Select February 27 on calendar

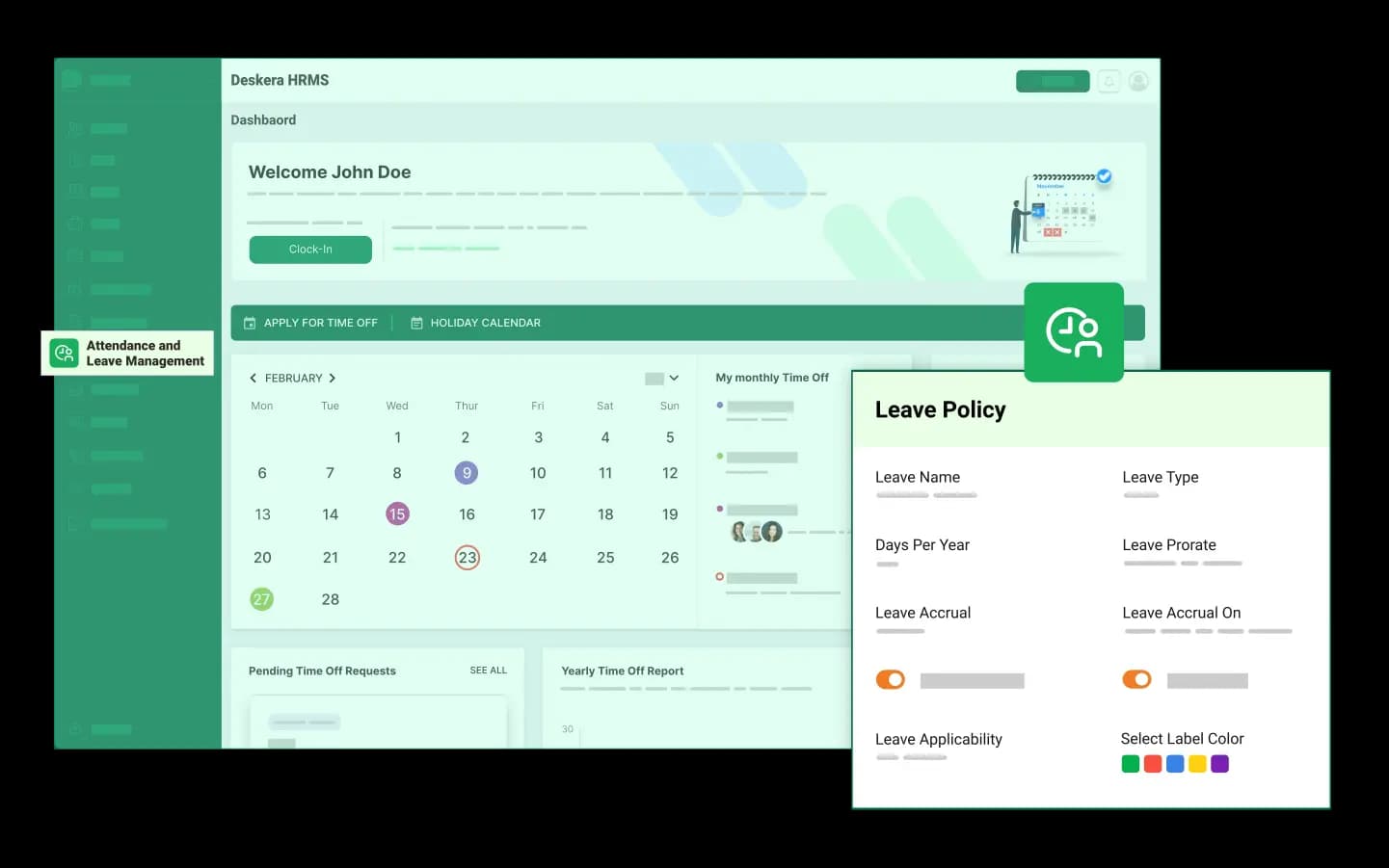coord(261,599)
